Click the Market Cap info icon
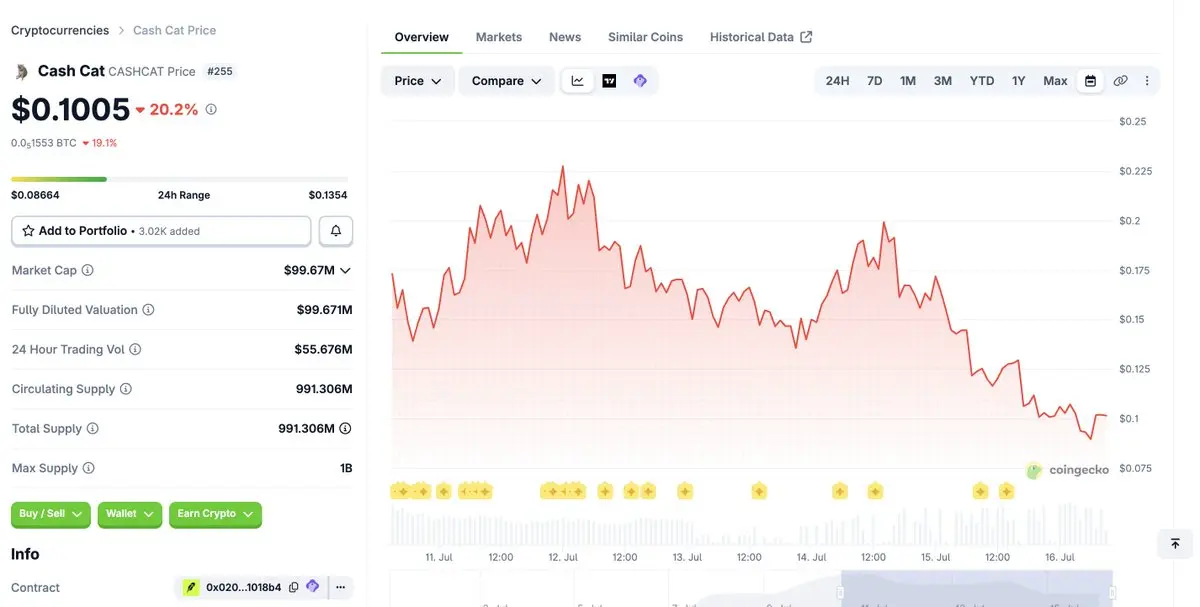The image size is (1200, 607). click(88, 270)
